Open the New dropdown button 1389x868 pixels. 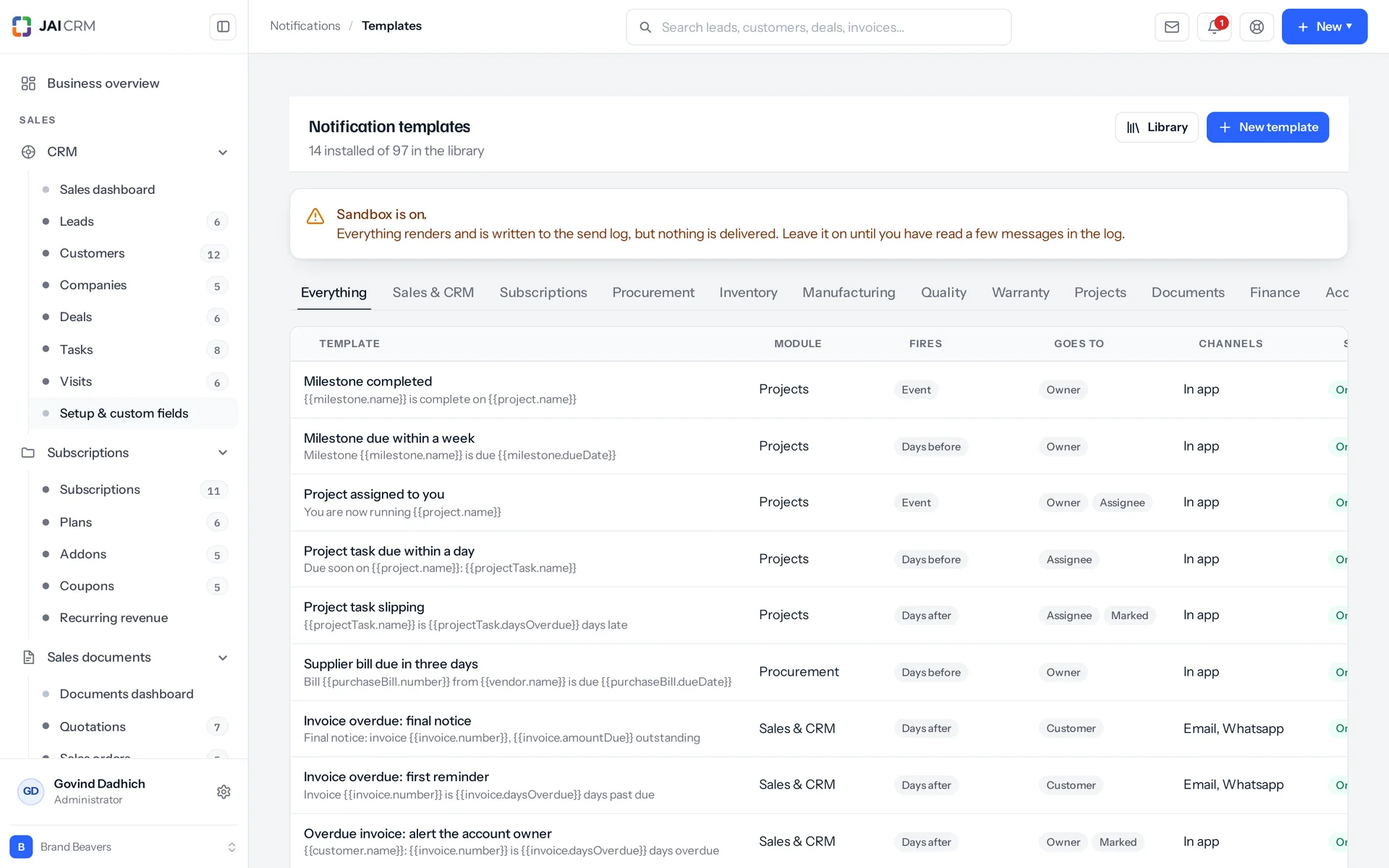point(1324,27)
